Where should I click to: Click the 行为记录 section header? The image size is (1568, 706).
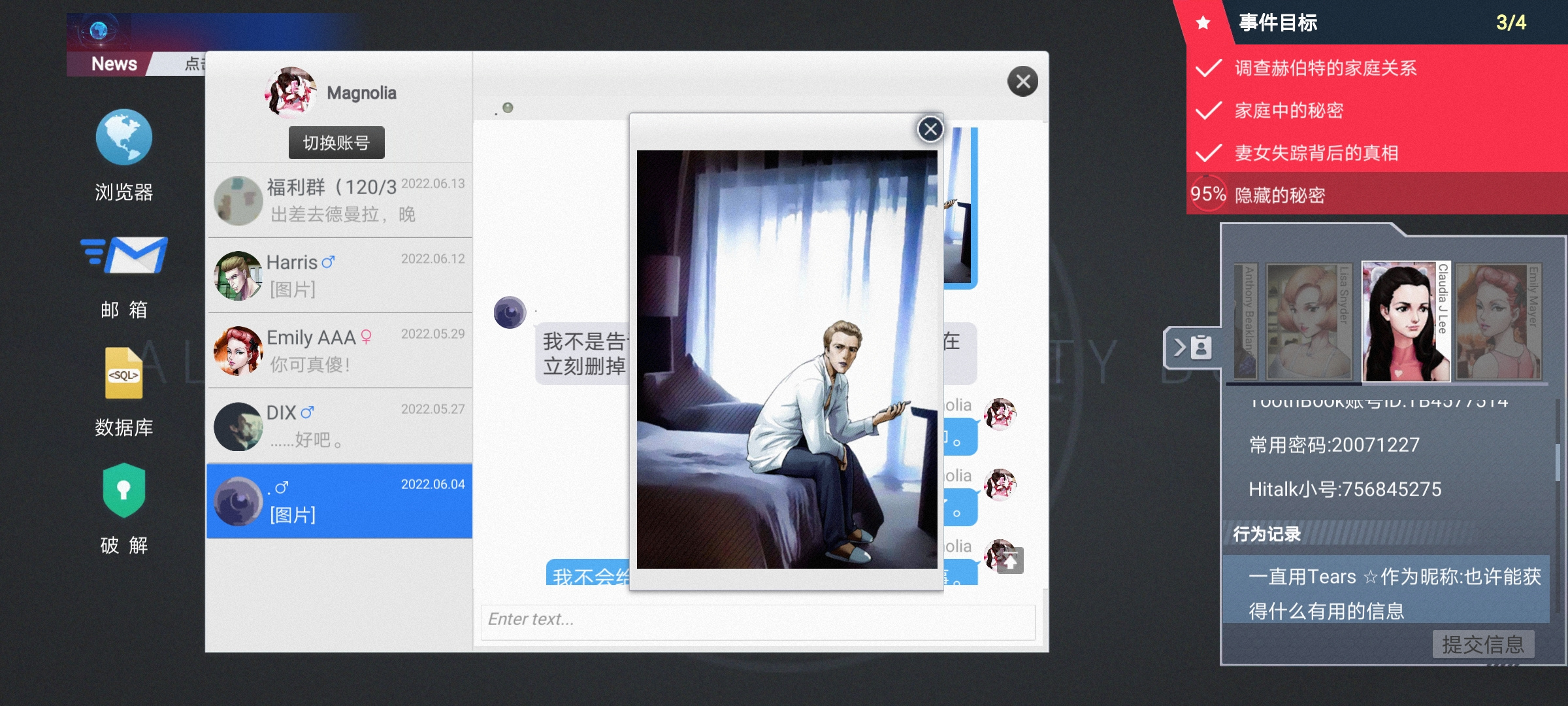[1267, 534]
